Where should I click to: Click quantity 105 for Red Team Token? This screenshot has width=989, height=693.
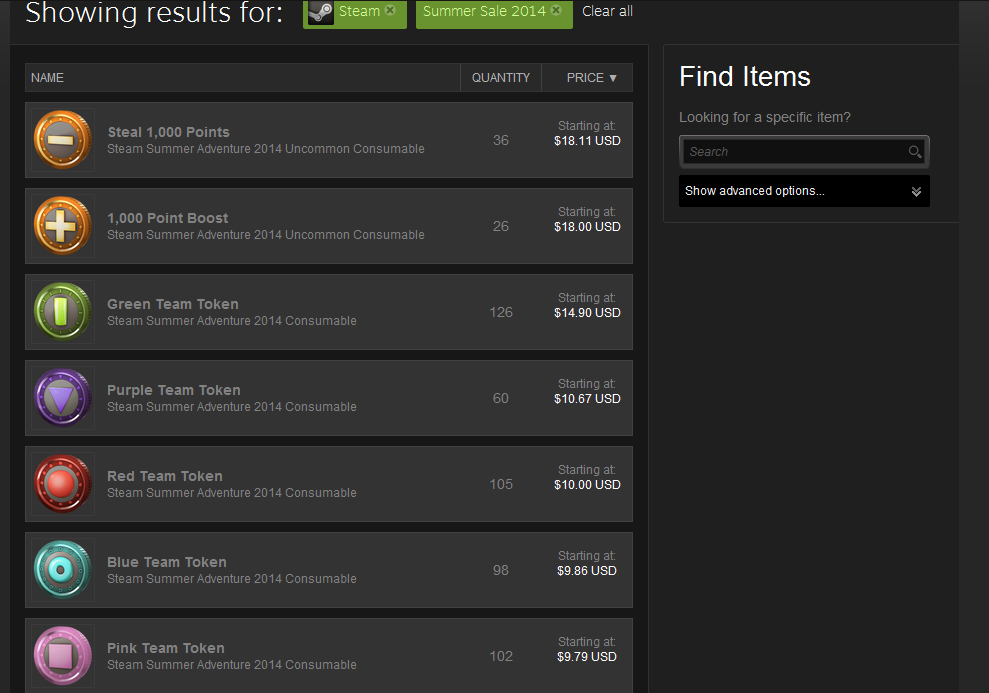(501, 484)
